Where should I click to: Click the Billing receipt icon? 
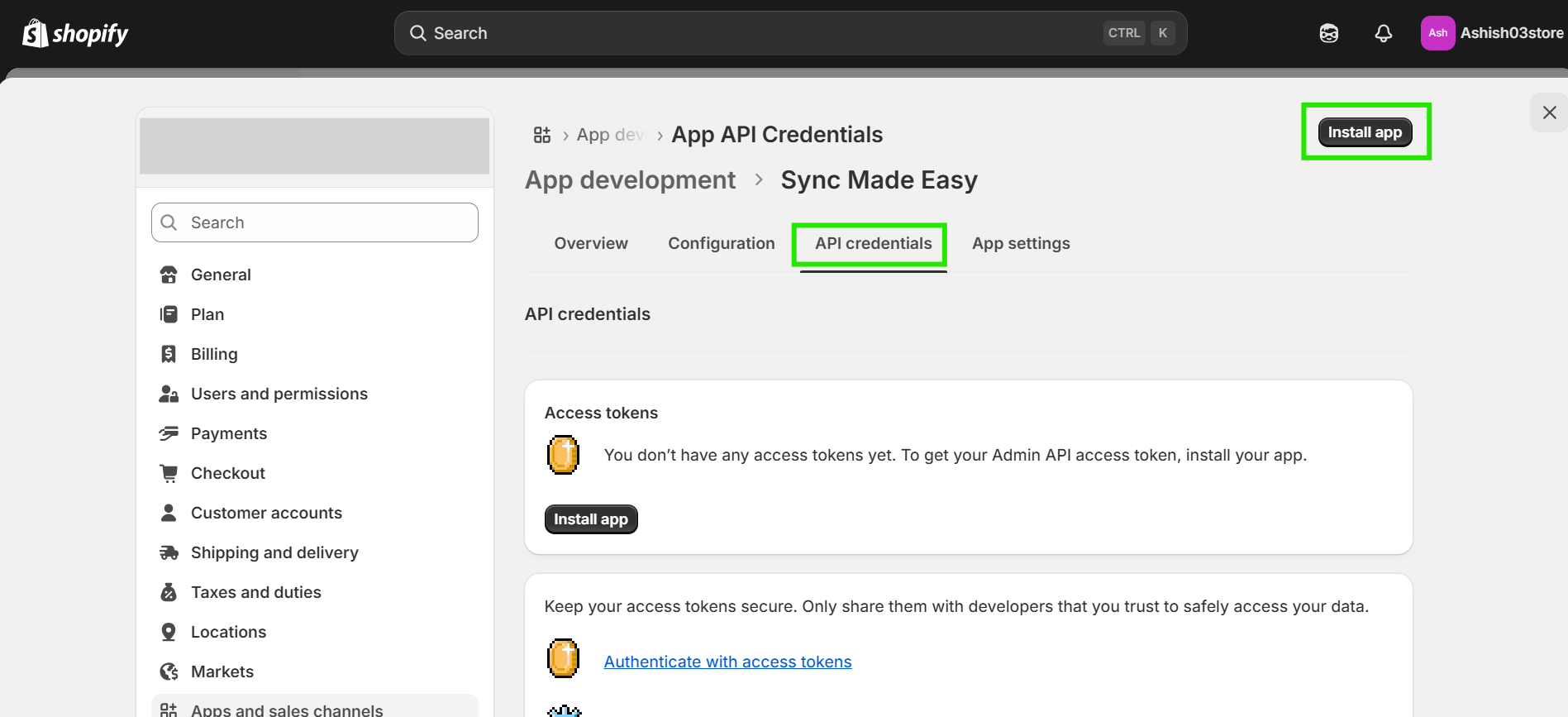click(x=169, y=354)
